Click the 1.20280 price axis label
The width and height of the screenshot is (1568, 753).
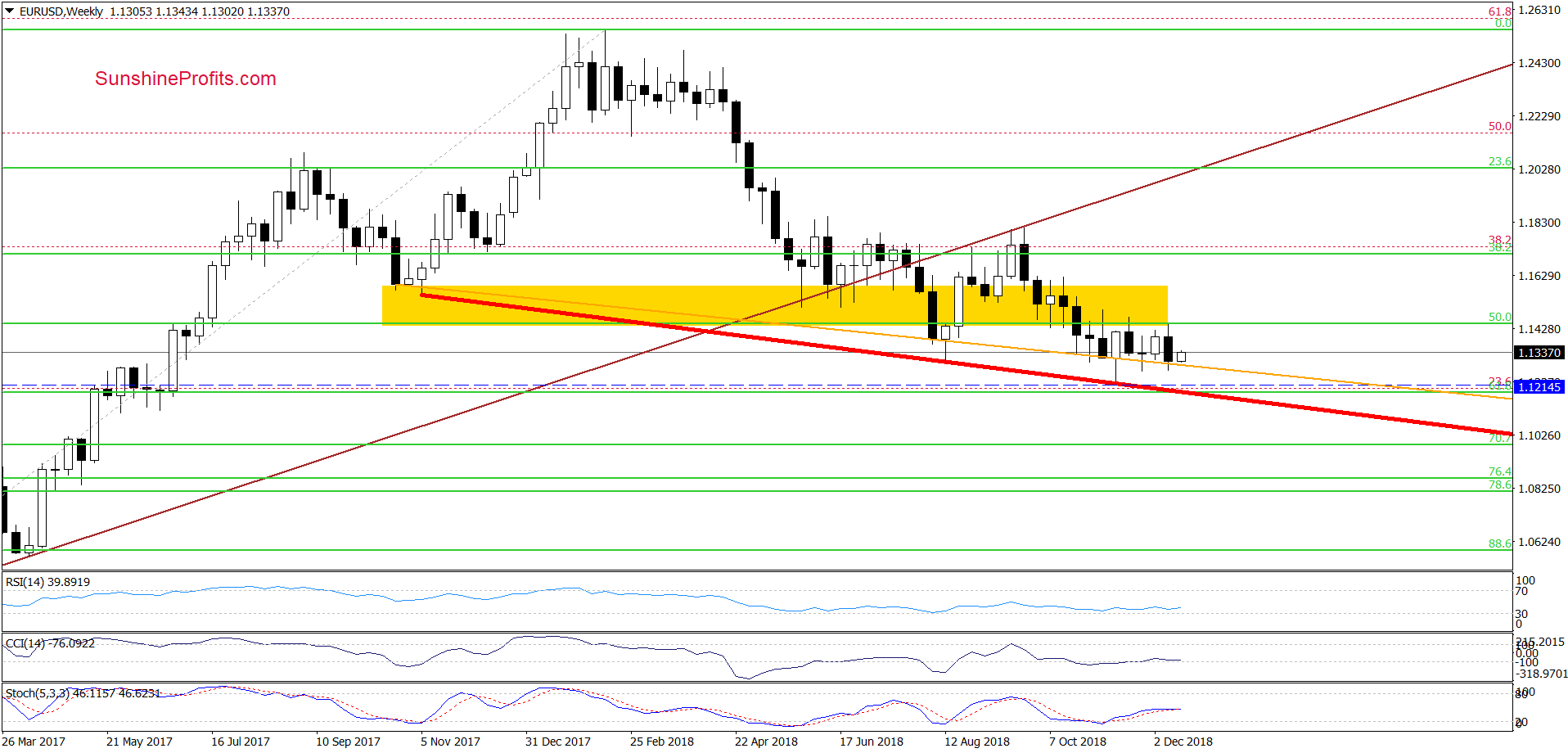(1539, 169)
